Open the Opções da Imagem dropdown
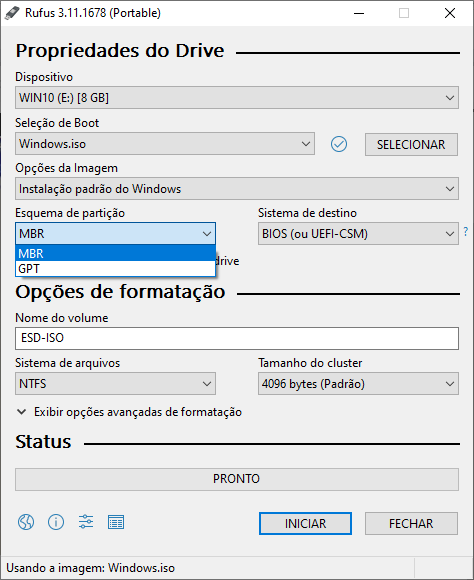The width and height of the screenshot is (474, 580). (237, 189)
